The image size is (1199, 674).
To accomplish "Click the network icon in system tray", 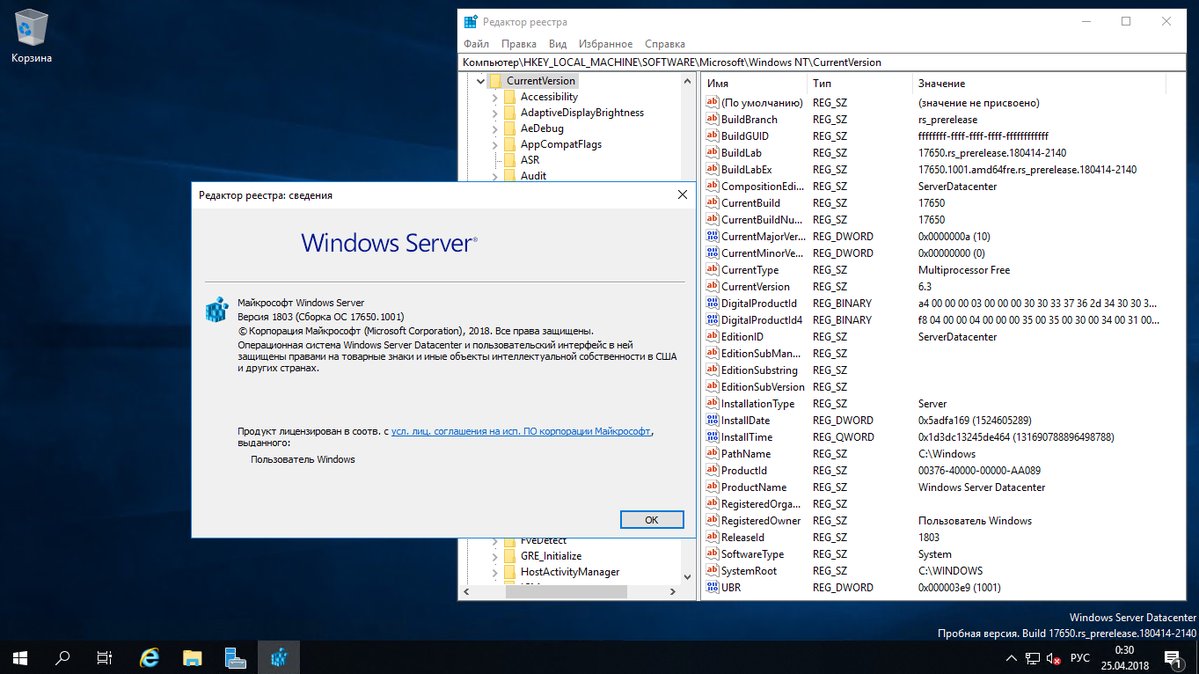I will (x=1032, y=658).
